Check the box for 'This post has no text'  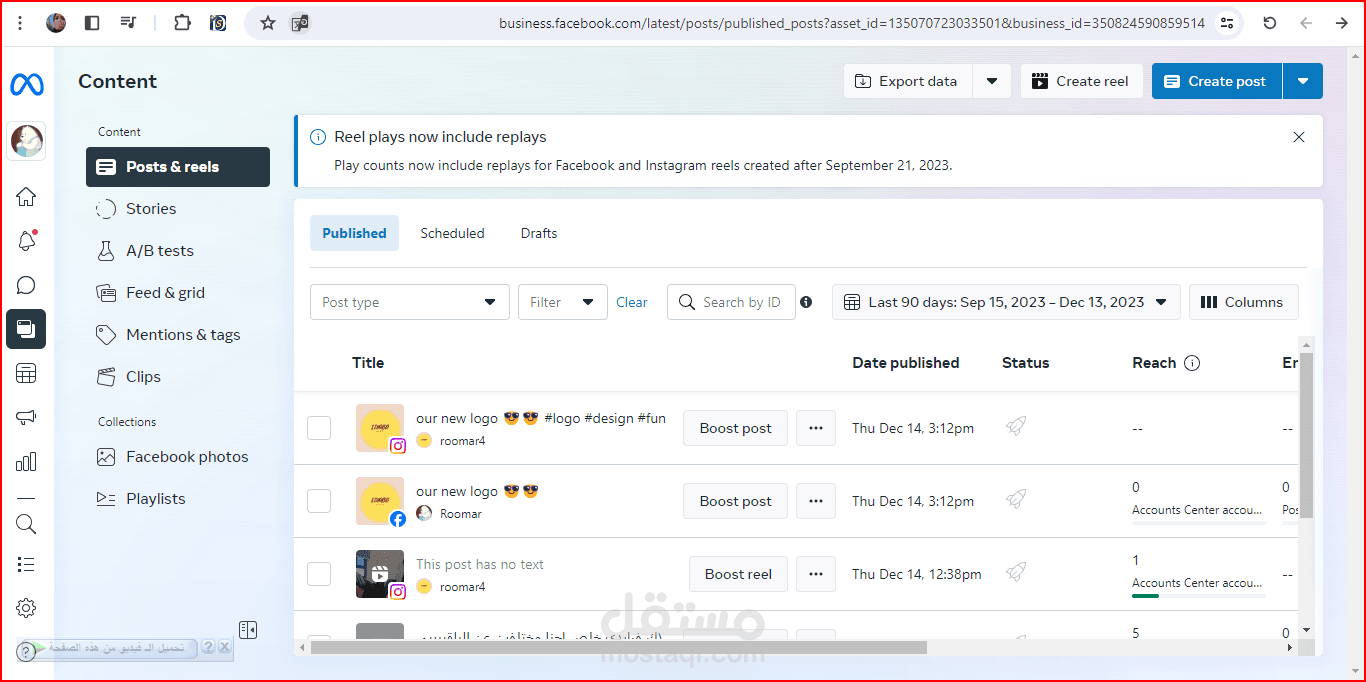pyautogui.click(x=319, y=574)
